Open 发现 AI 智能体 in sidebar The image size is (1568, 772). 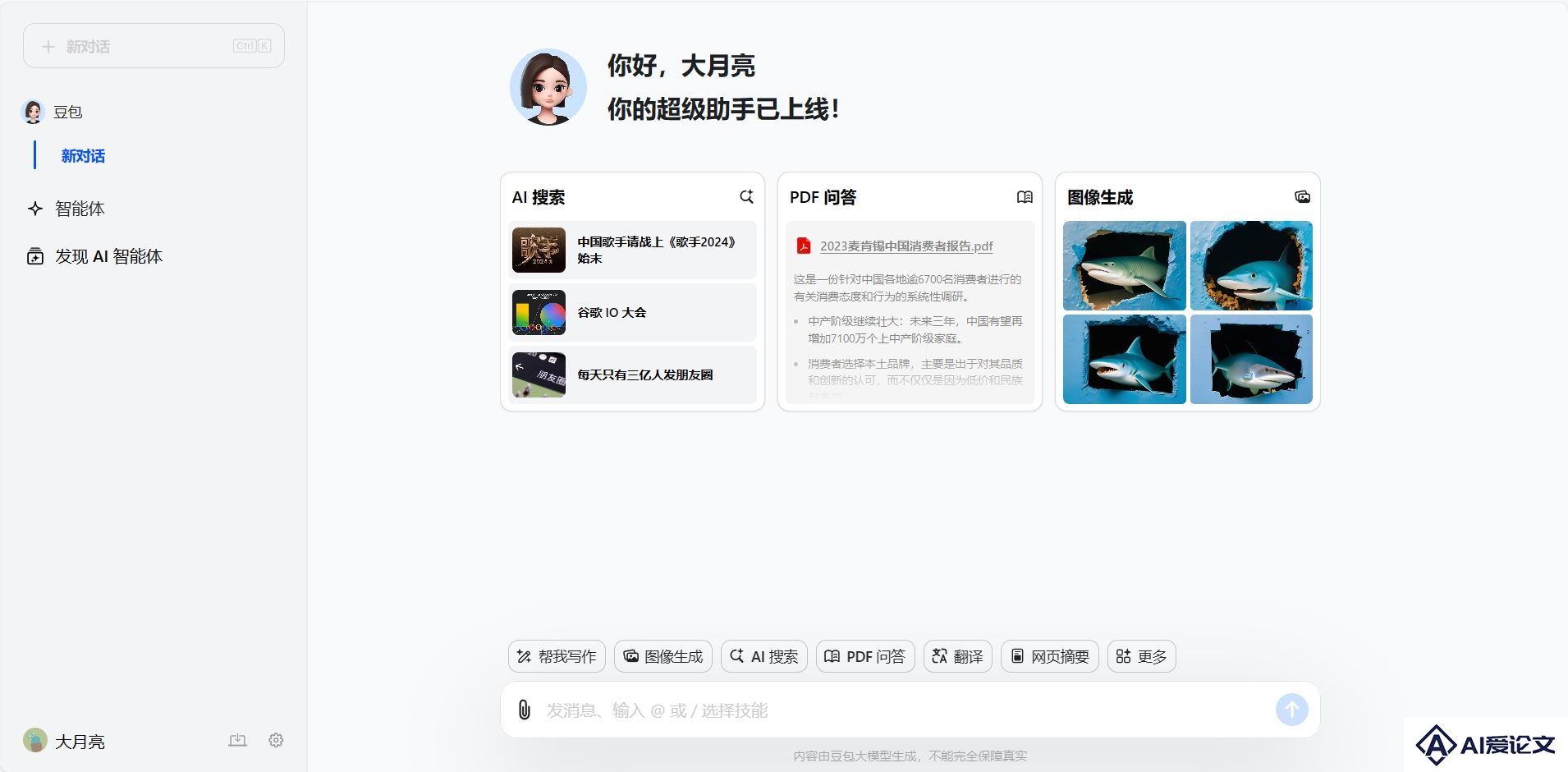[x=108, y=256]
